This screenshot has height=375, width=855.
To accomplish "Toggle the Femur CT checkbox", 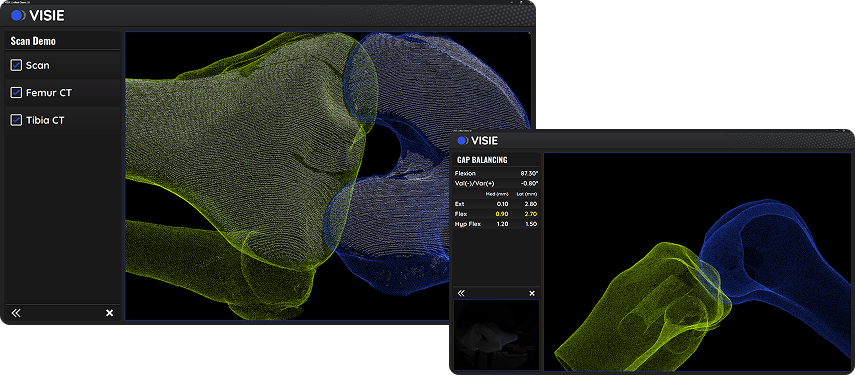I will click(16, 93).
